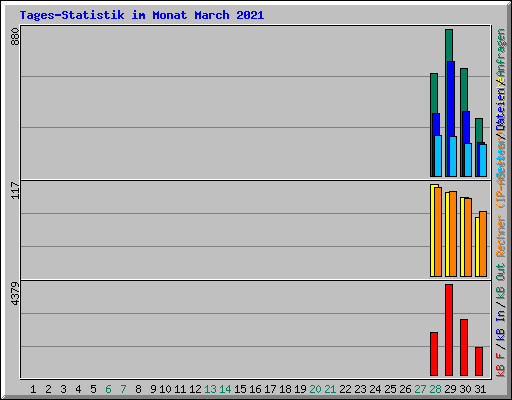
Task: Click the yellow bar for day 28
Action: [433, 230]
